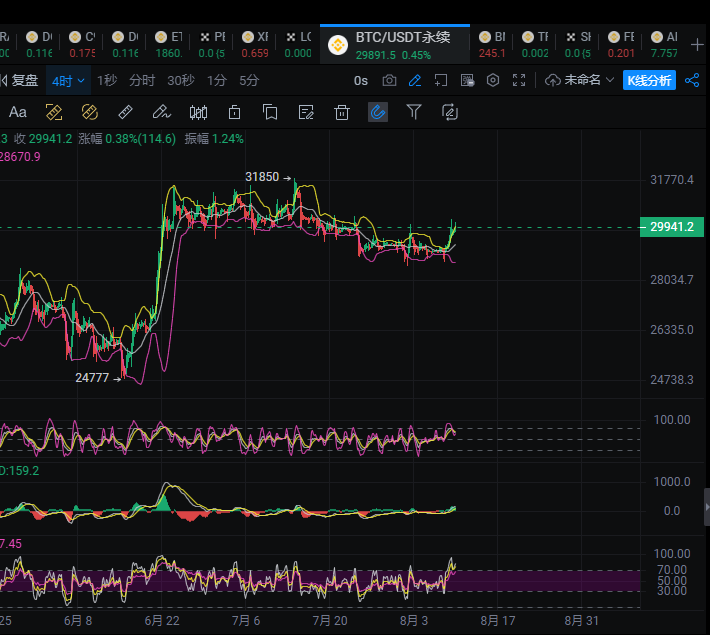
Task: Click the chart image minus icon
Action: tap(467, 81)
